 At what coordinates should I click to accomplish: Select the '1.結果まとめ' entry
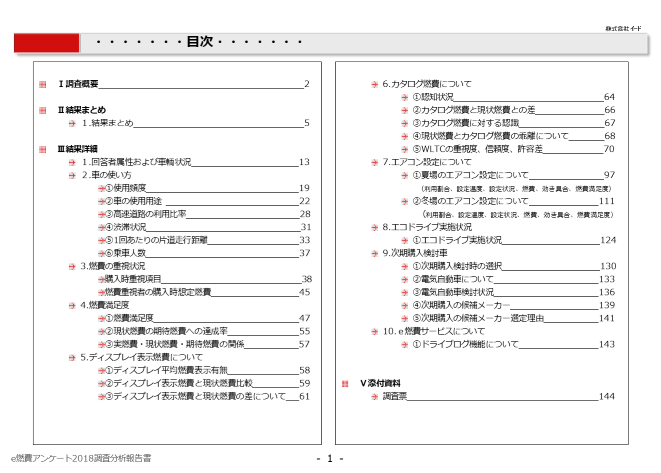click(x=107, y=123)
